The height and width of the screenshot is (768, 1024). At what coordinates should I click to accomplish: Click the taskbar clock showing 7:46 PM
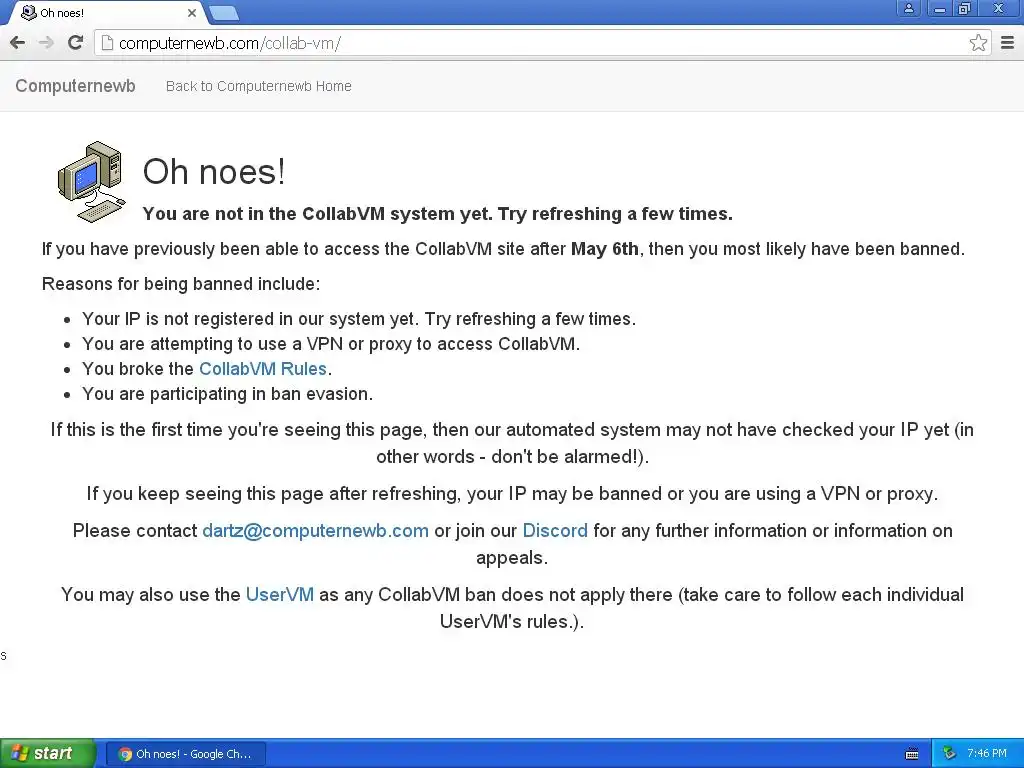tap(987, 754)
